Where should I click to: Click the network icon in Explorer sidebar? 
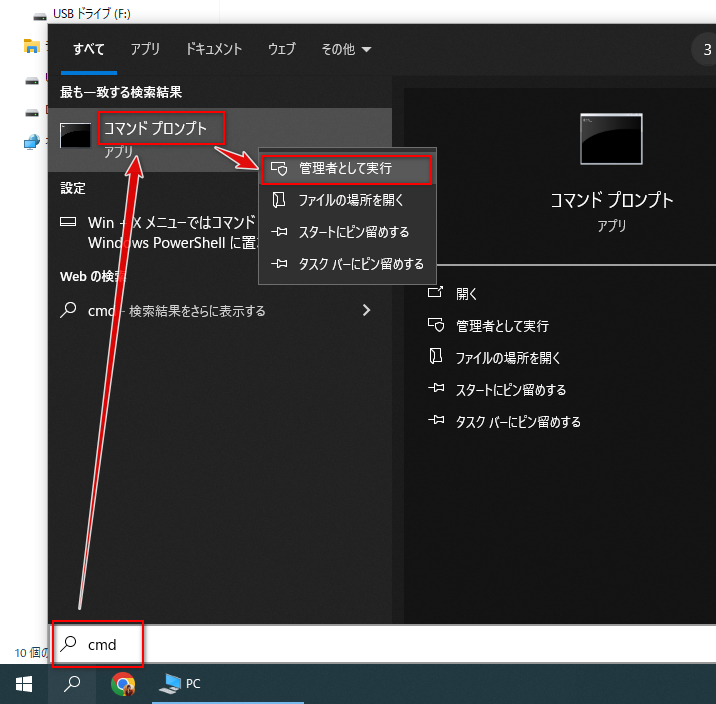(x=32, y=142)
